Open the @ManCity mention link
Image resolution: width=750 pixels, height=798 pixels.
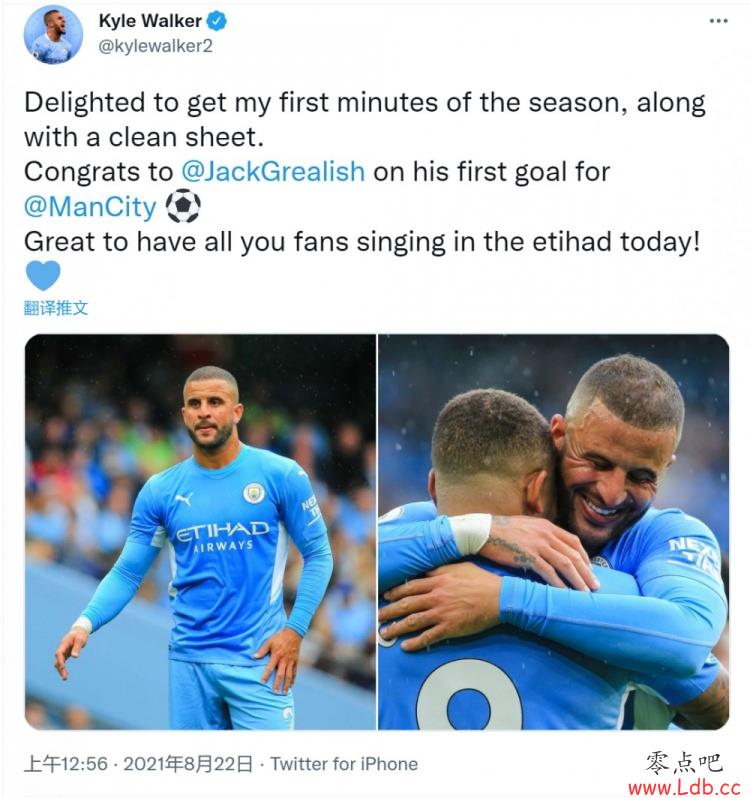coord(90,206)
